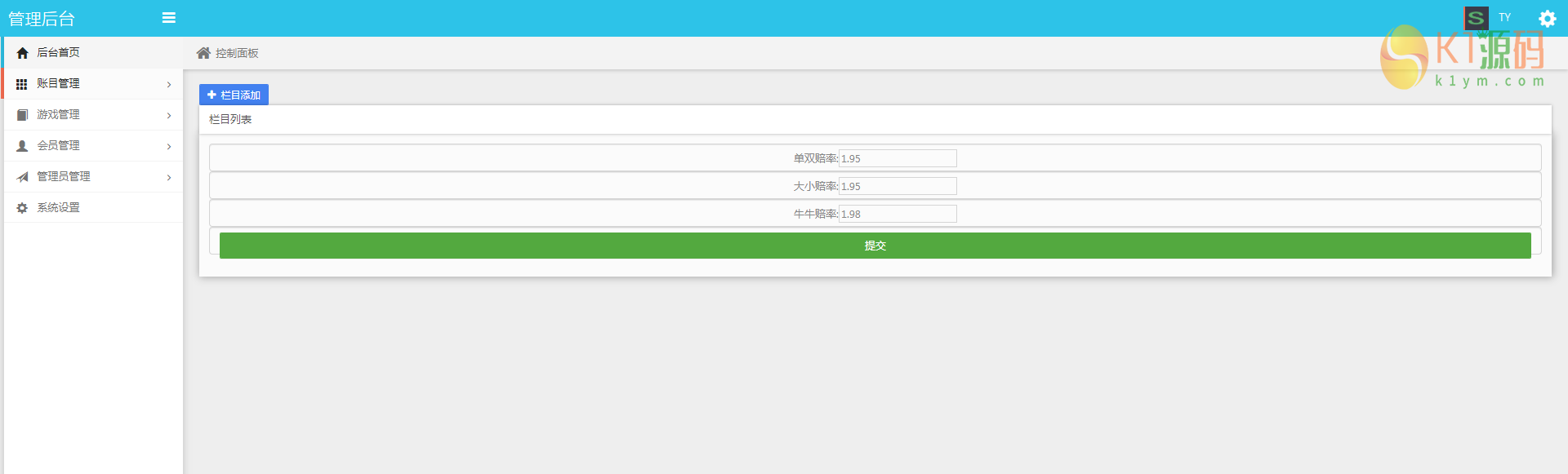Focus the 牛牛赔率 input field

[898, 214]
